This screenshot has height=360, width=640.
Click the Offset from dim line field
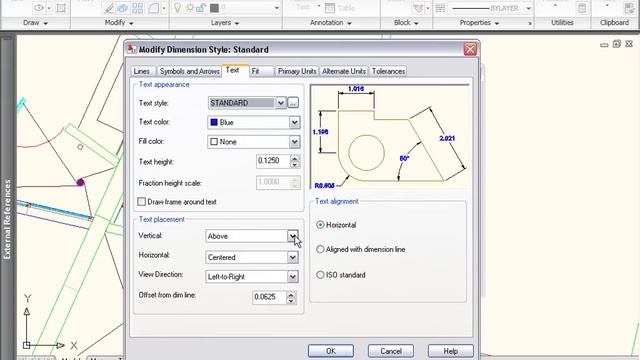coord(269,297)
